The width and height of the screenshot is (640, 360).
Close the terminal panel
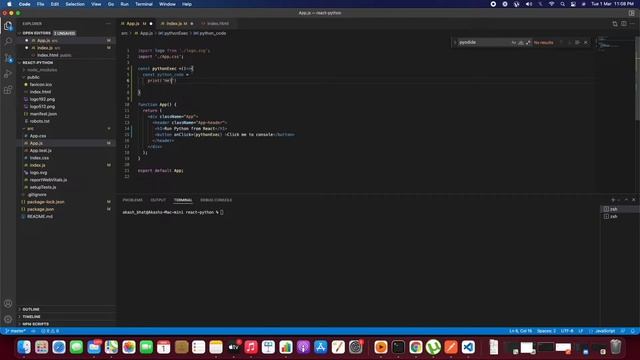point(633,200)
